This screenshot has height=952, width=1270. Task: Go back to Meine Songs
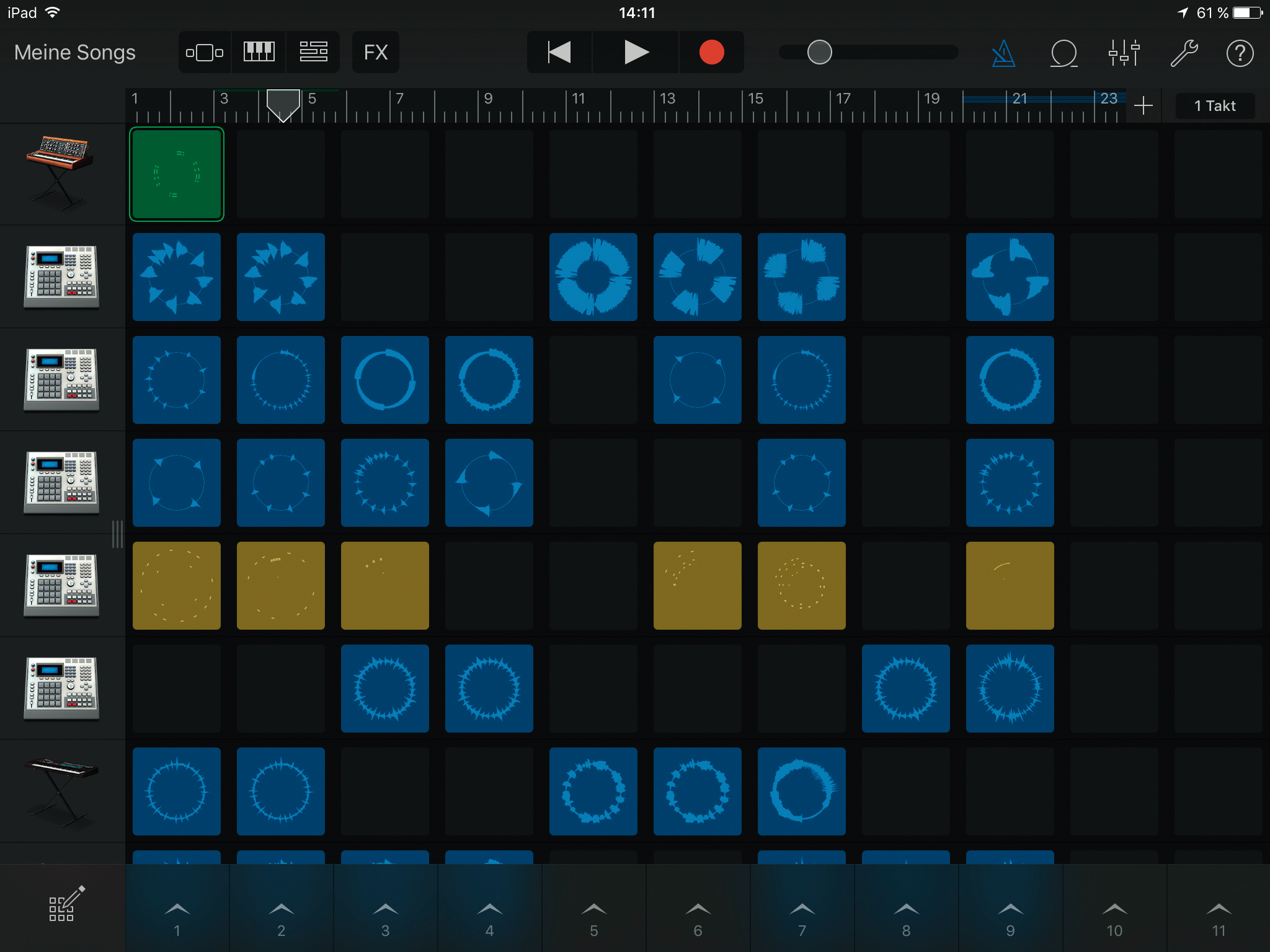point(74,52)
